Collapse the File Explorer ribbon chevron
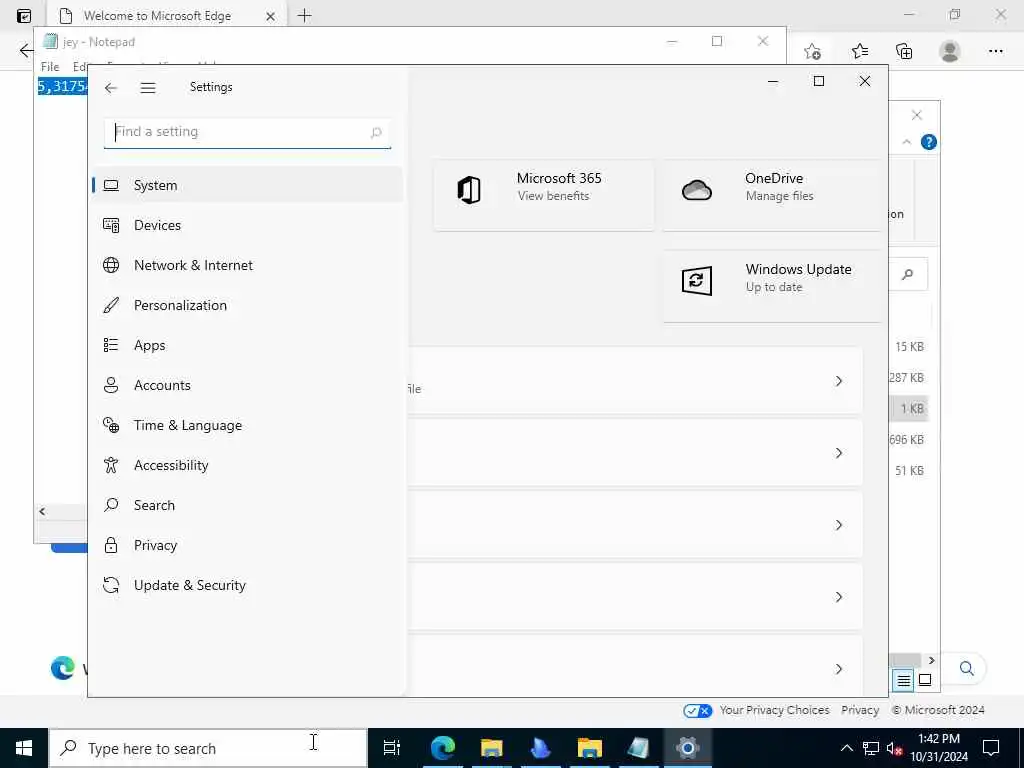Image resolution: width=1024 pixels, height=768 pixels. tap(906, 142)
